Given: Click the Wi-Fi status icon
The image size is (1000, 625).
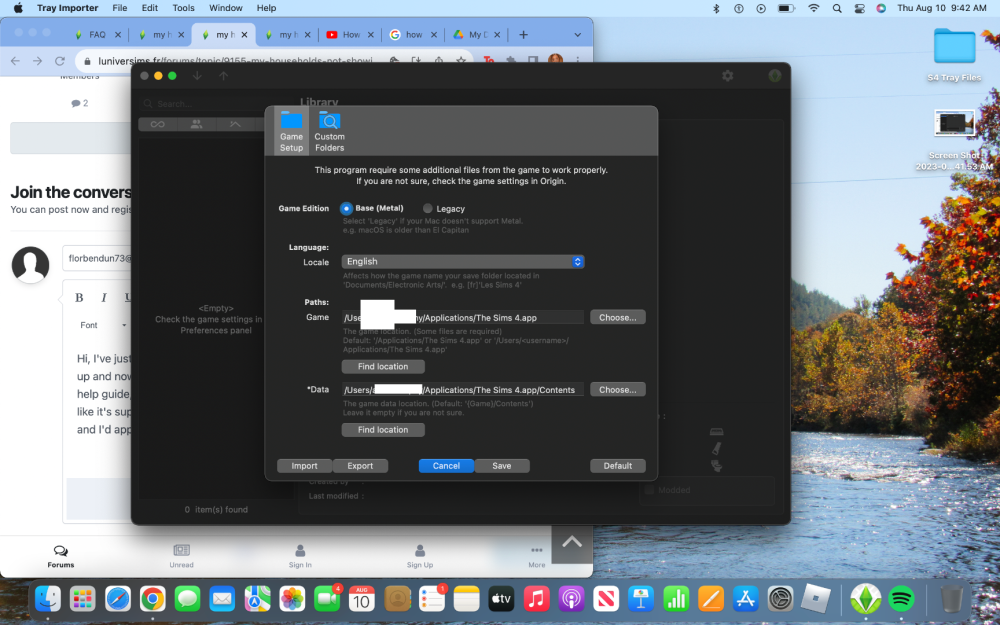Looking at the screenshot, I should pos(813,8).
